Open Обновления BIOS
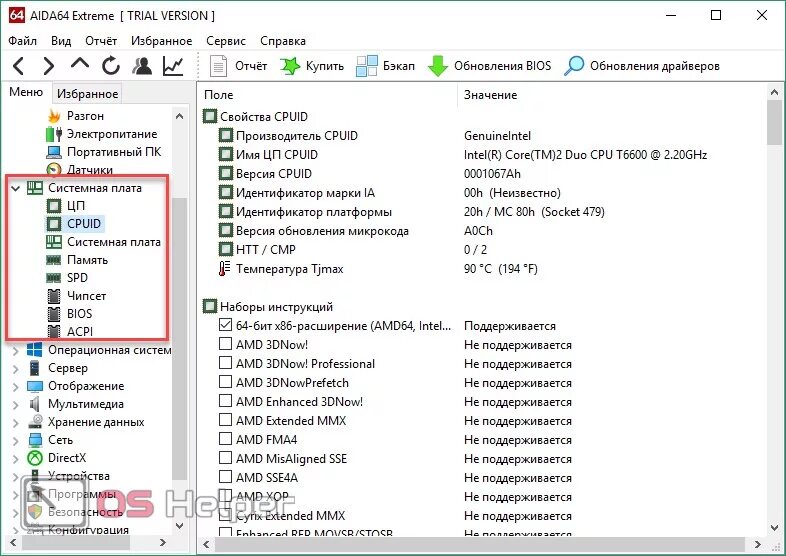The image size is (786, 556). tap(489, 66)
